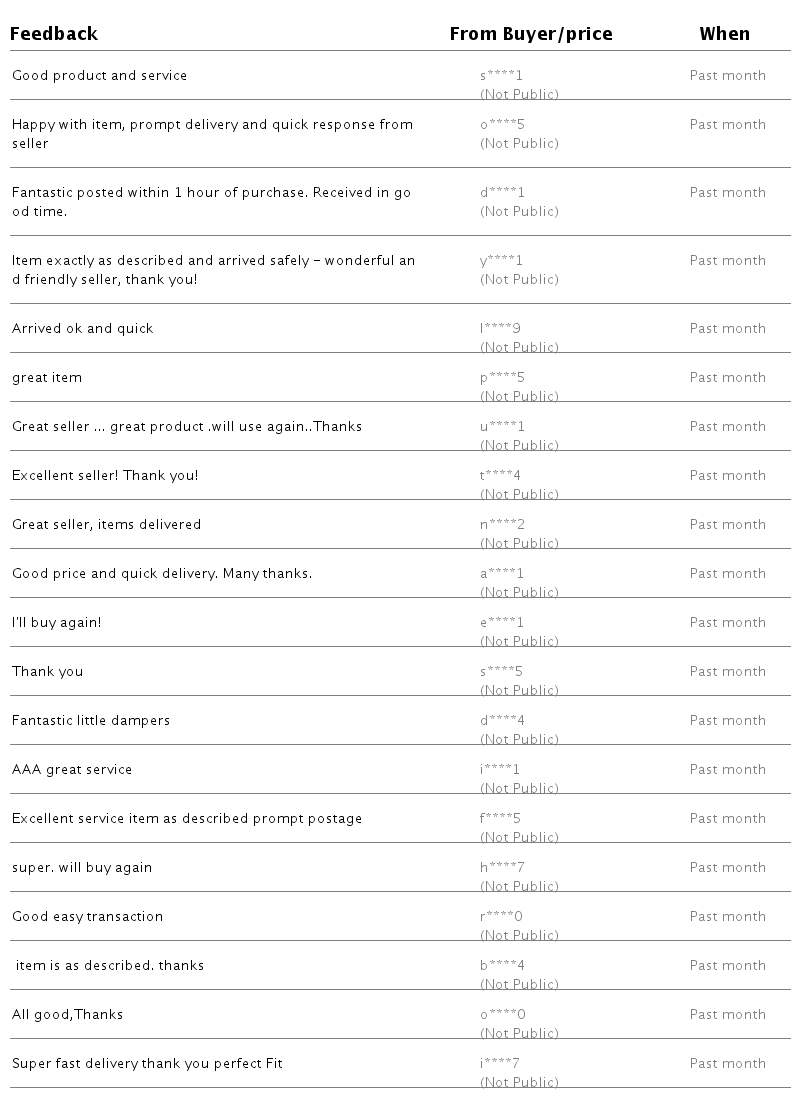Image resolution: width=800 pixels, height=1107 pixels.
Task: Click the When column header
Action: [x=724, y=34]
